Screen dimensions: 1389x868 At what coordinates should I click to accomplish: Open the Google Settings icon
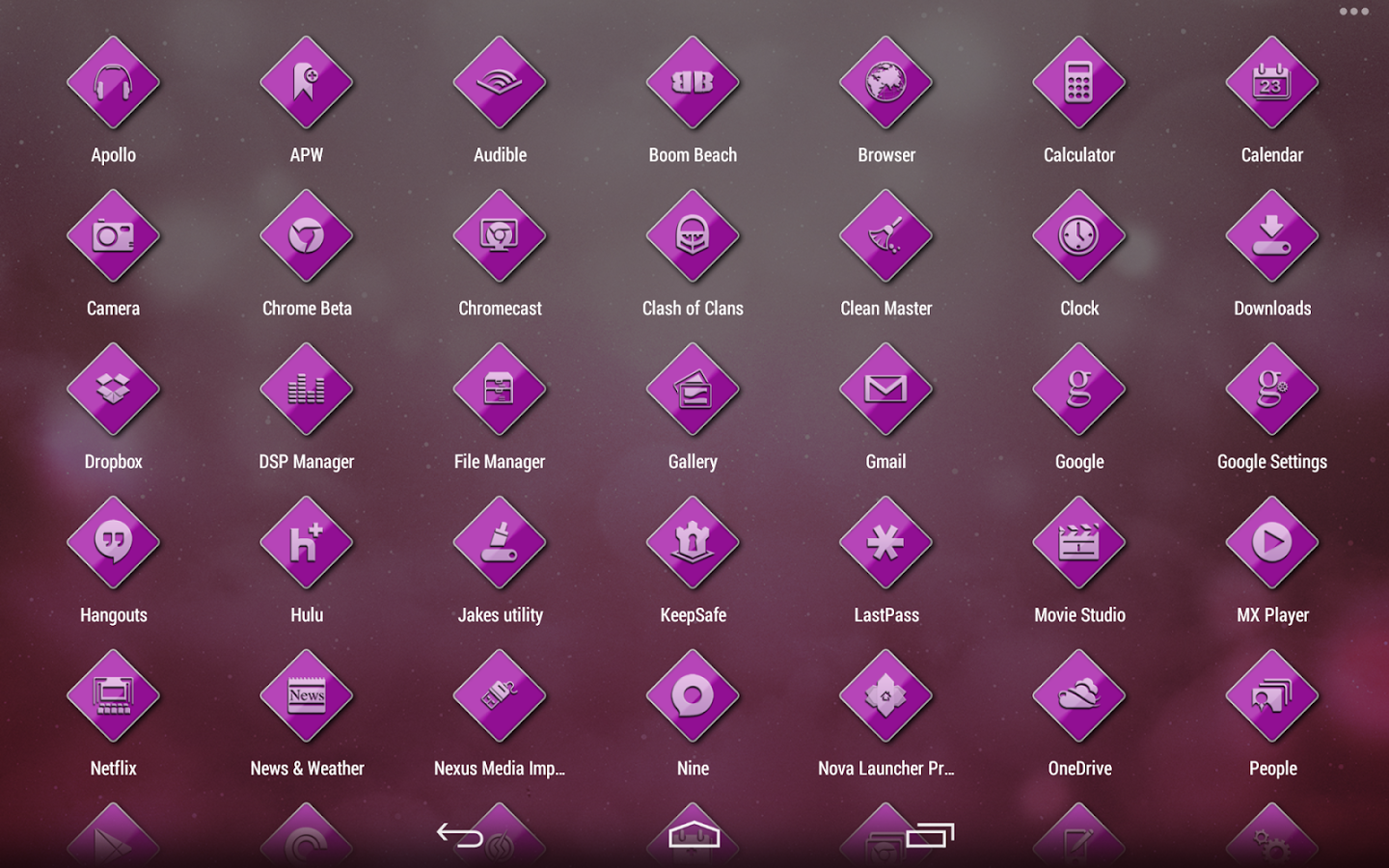[x=1272, y=390]
